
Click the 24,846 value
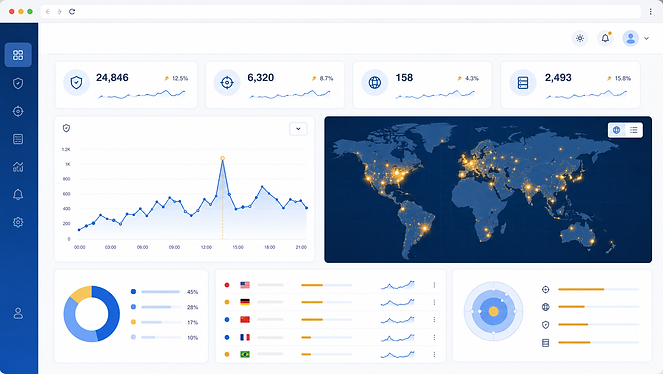(x=112, y=78)
